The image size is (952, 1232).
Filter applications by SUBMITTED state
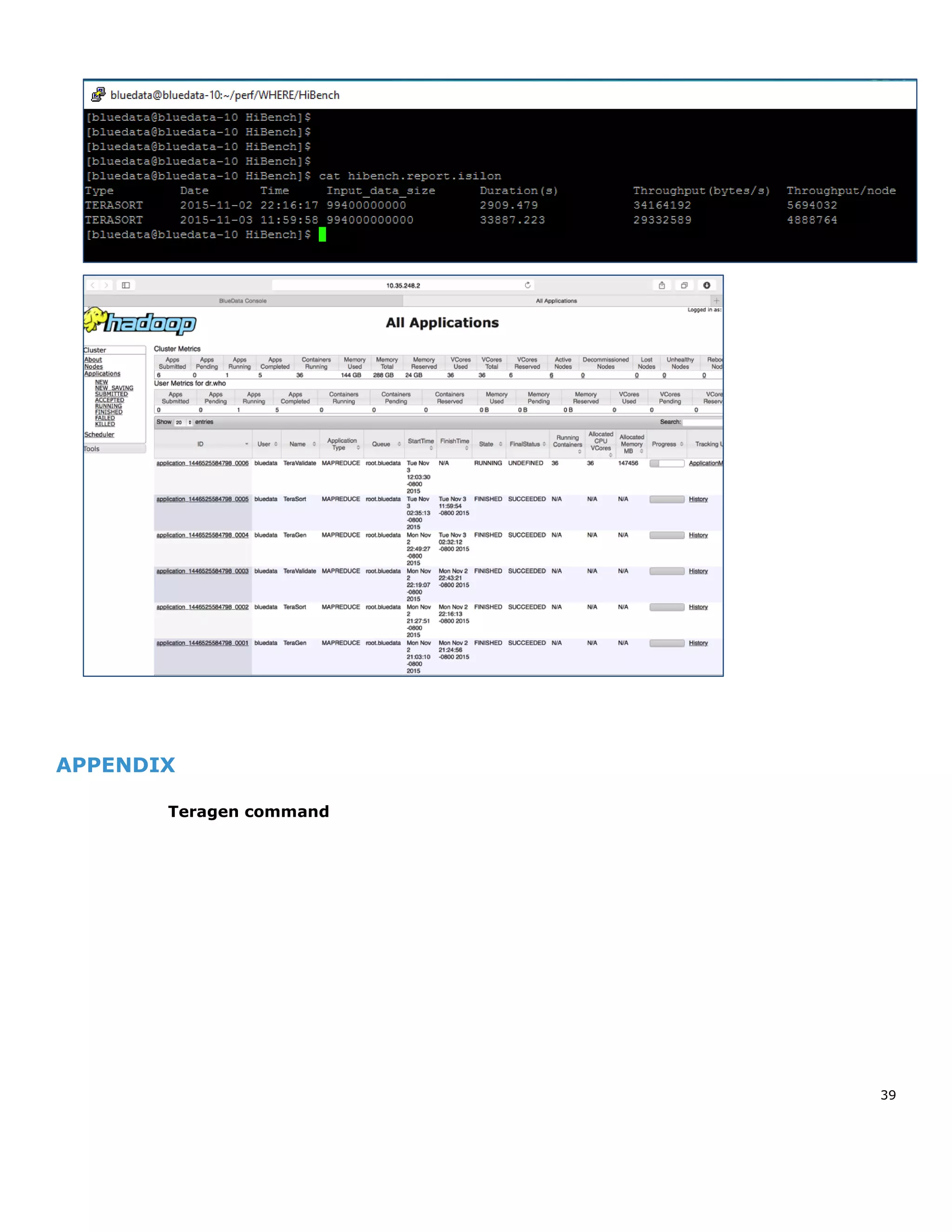pyautogui.click(x=111, y=394)
